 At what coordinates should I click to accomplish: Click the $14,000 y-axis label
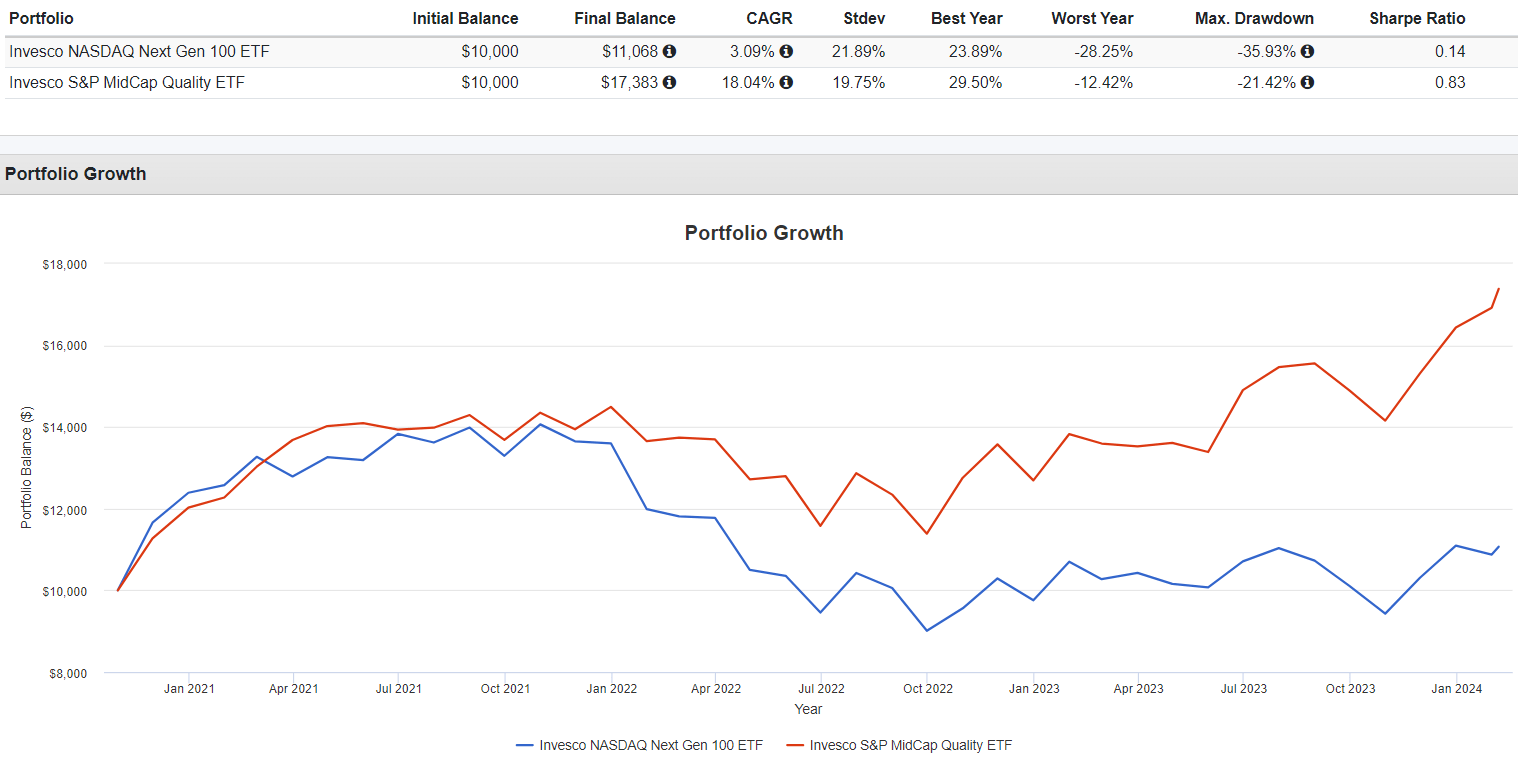(65, 428)
